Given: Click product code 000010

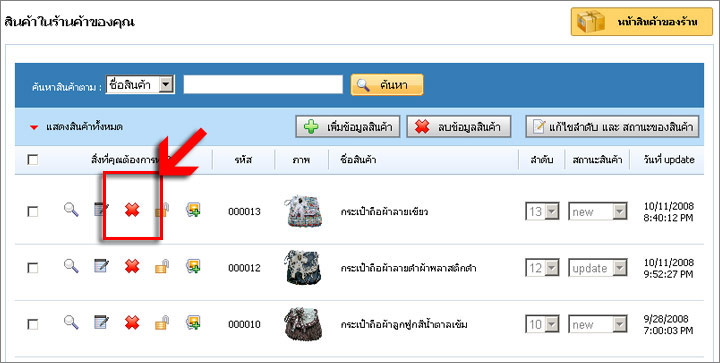Looking at the screenshot, I should pos(244,324).
